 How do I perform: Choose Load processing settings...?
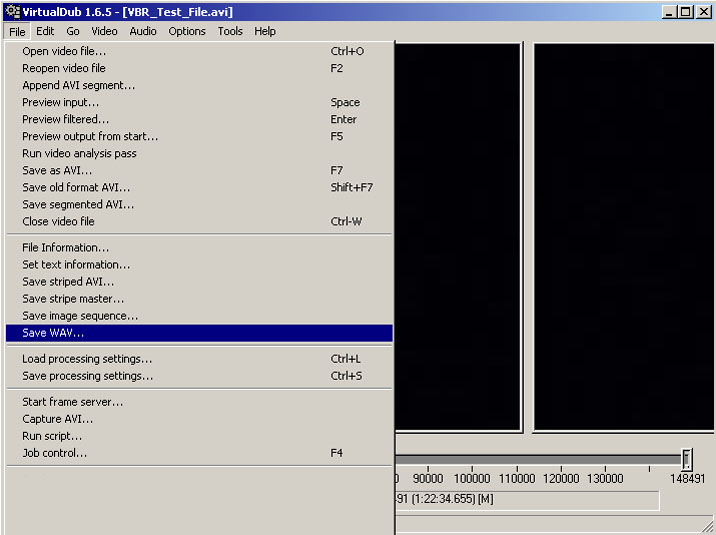pyautogui.click(x=199, y=359)
